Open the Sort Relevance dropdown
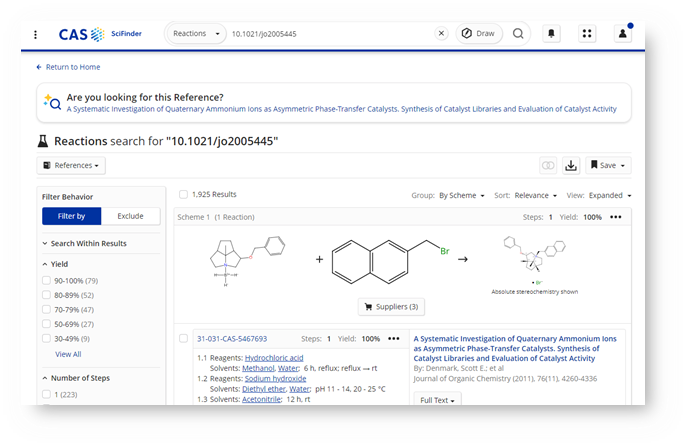Viewport: 687px width, 447px height. click(x=535, y=195)
